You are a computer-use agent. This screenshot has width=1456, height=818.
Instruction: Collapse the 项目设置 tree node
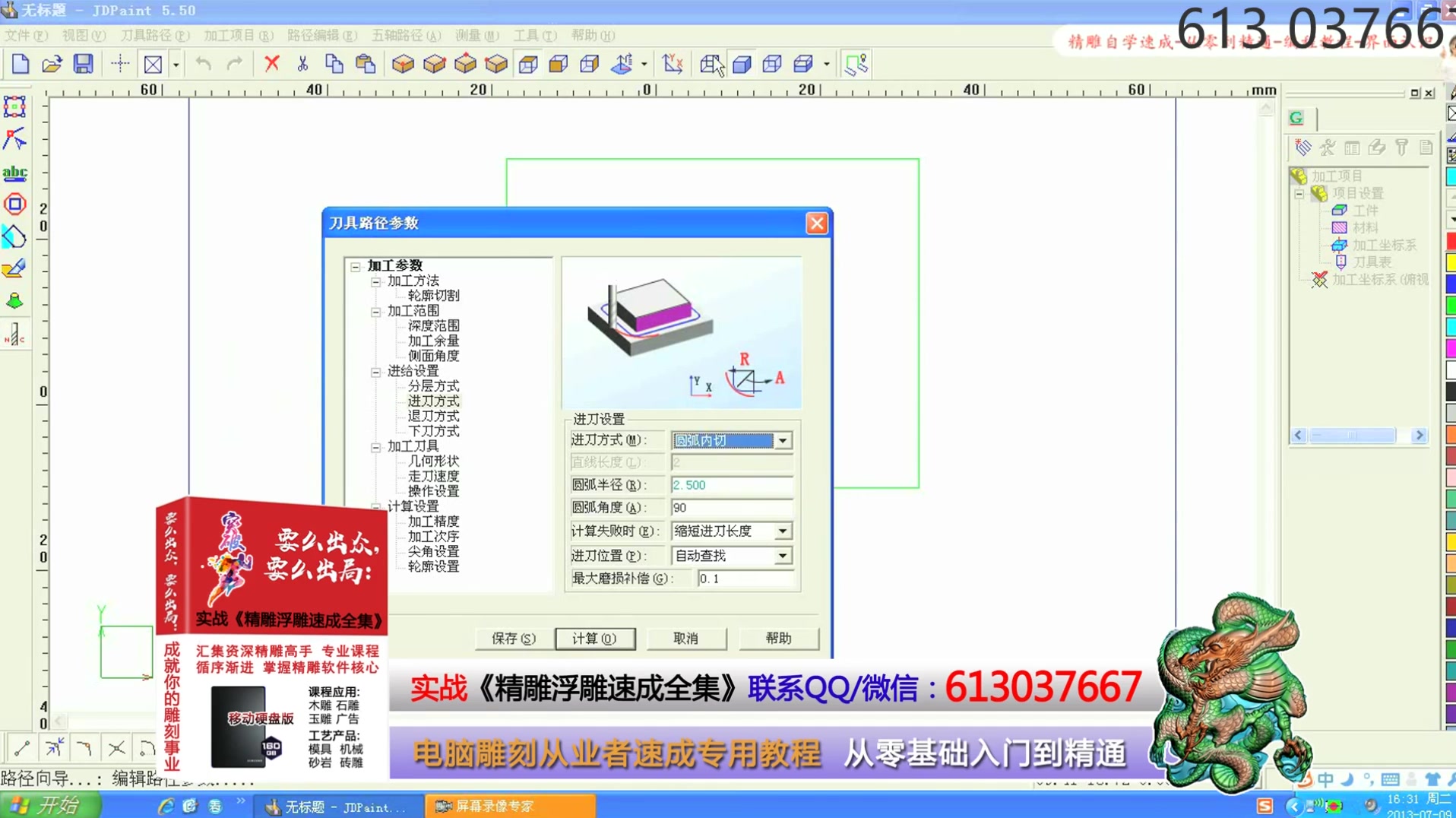pos(1301,194)
